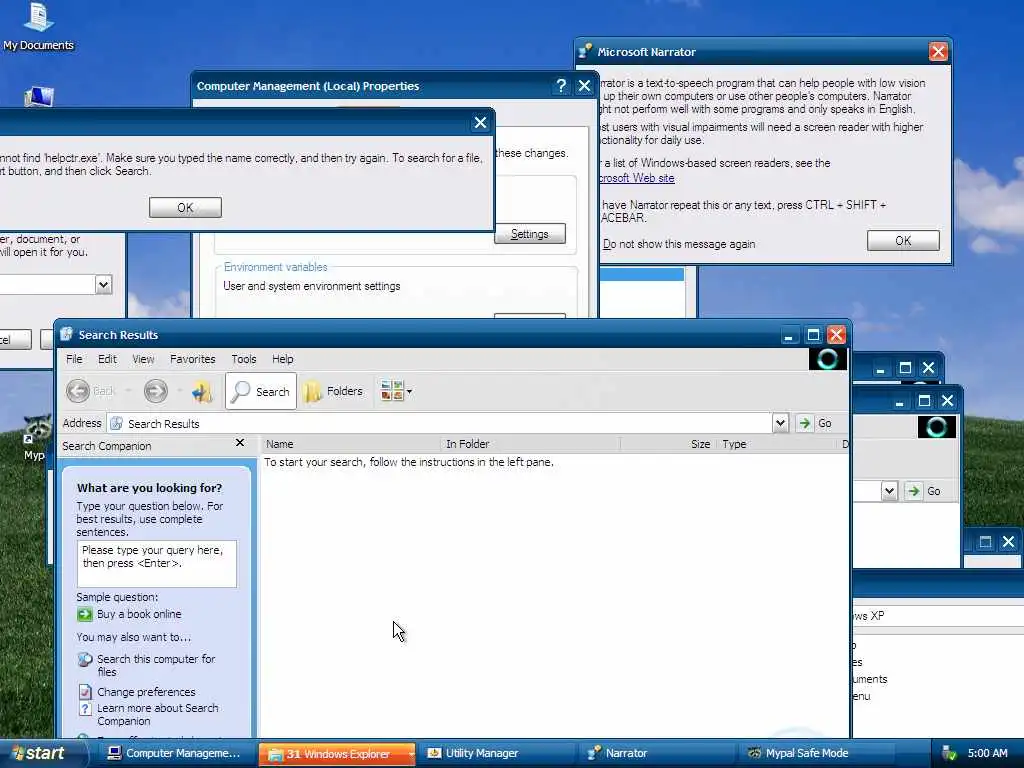The image size is (1024, 768).
Task: Open My Documents desktop icon
Action: point(39,26)
